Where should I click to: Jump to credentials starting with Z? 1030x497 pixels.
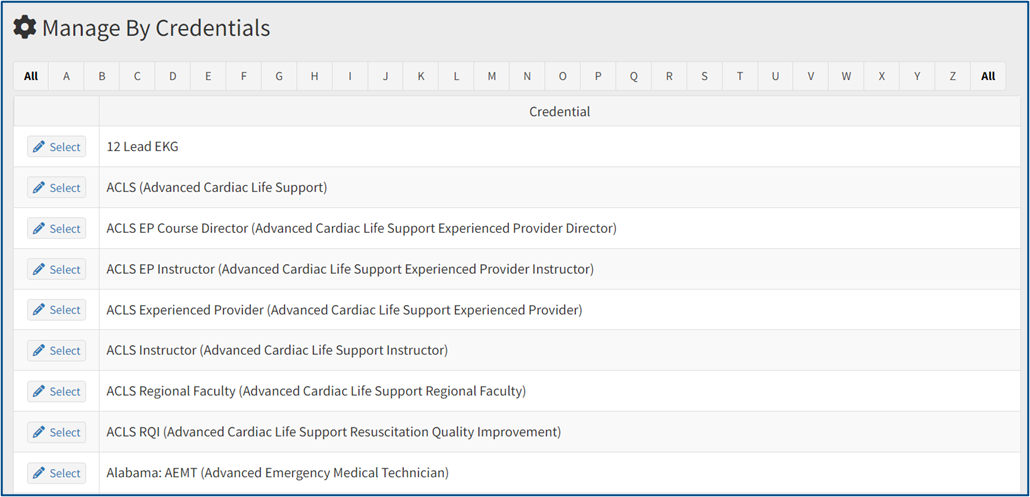pos(952,76)
